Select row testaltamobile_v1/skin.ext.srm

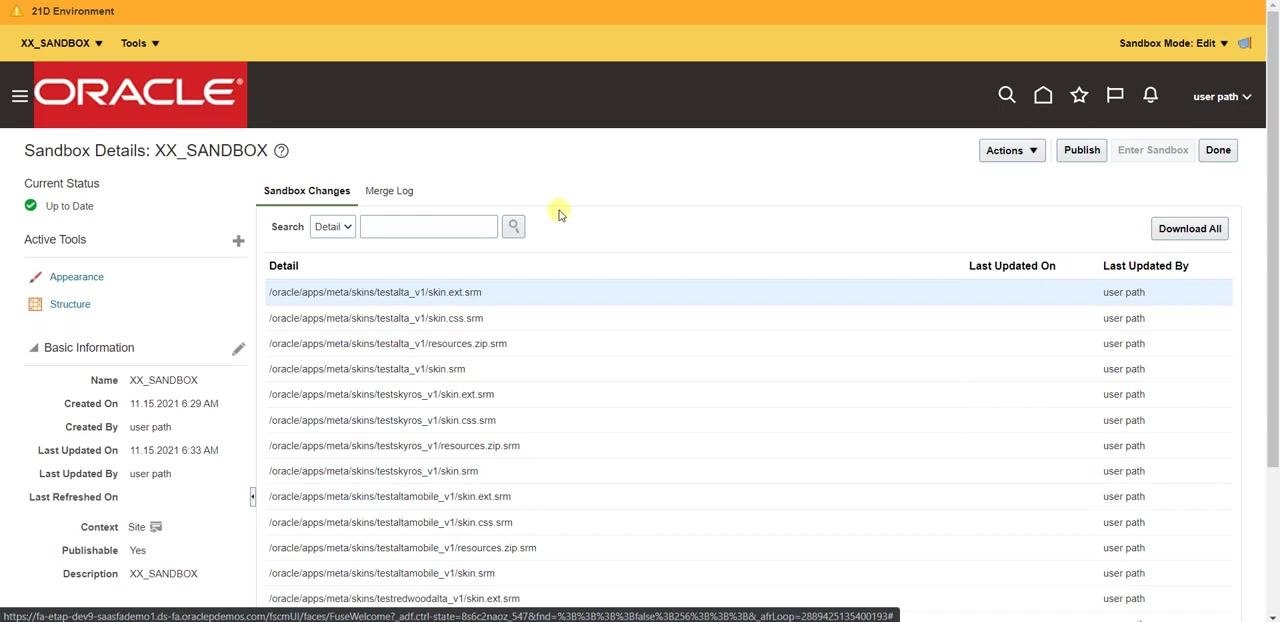[749, 497]
